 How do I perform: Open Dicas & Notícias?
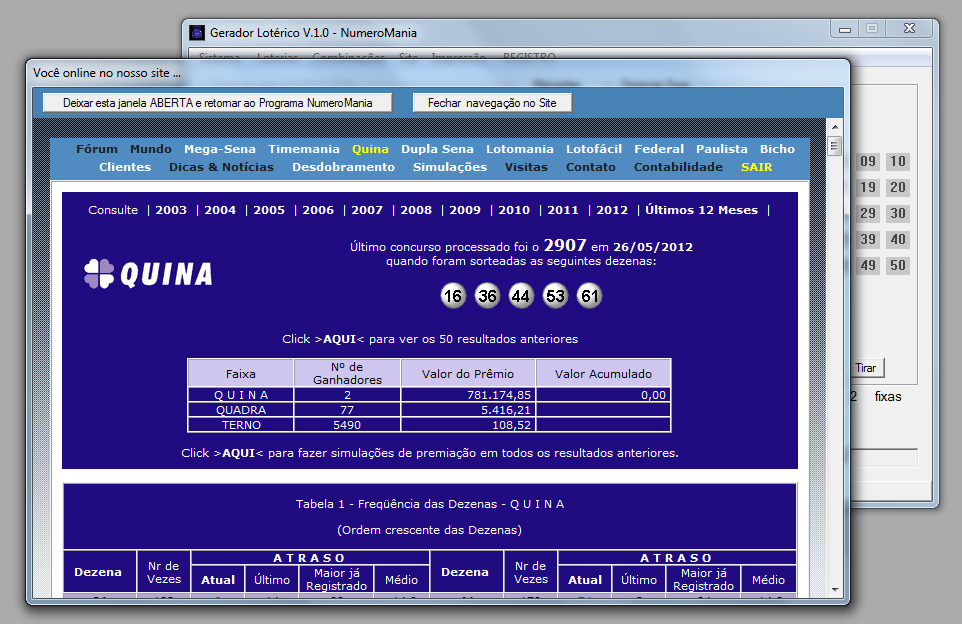[221, 167]
